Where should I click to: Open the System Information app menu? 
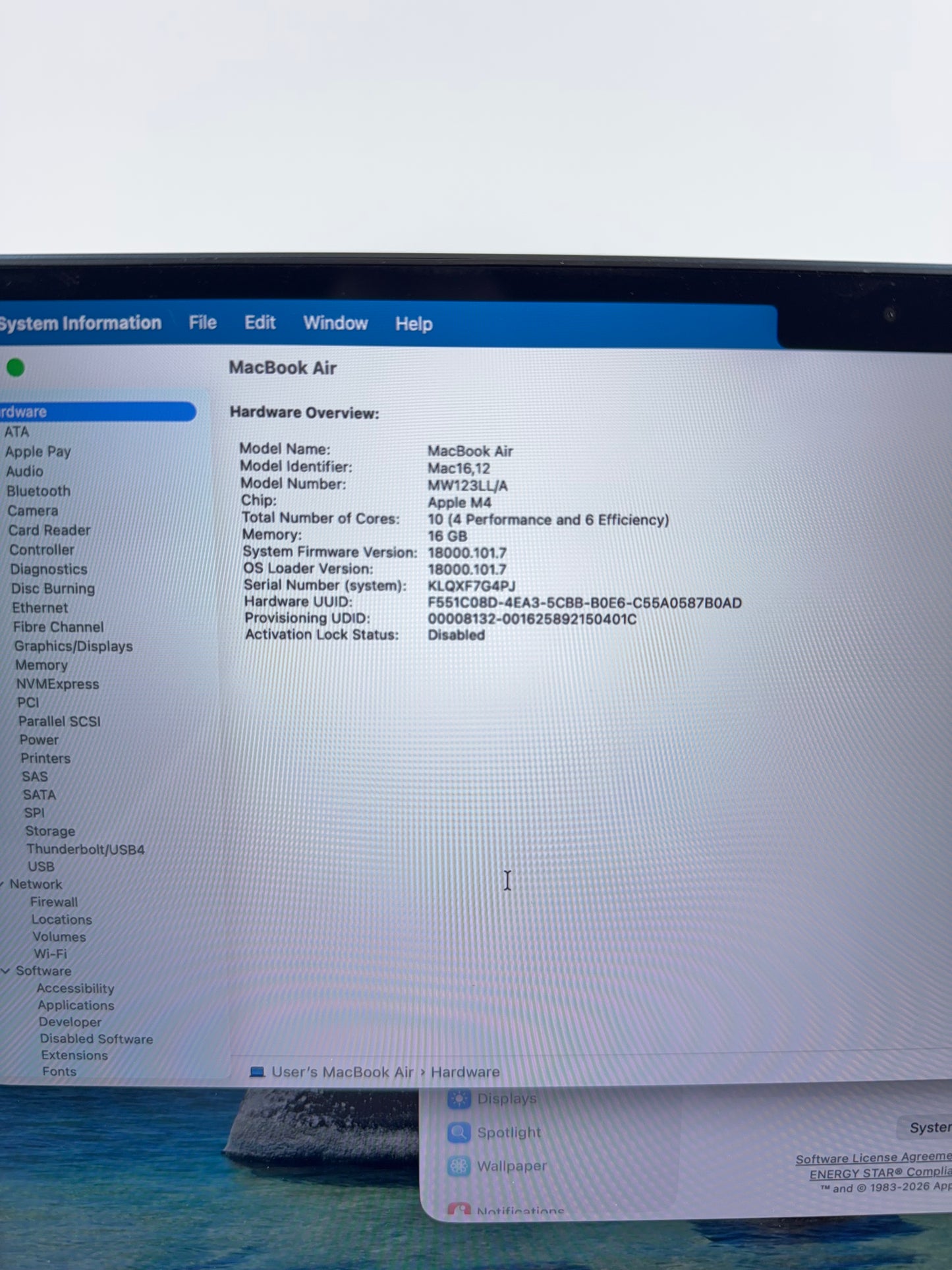coord(80,323)
